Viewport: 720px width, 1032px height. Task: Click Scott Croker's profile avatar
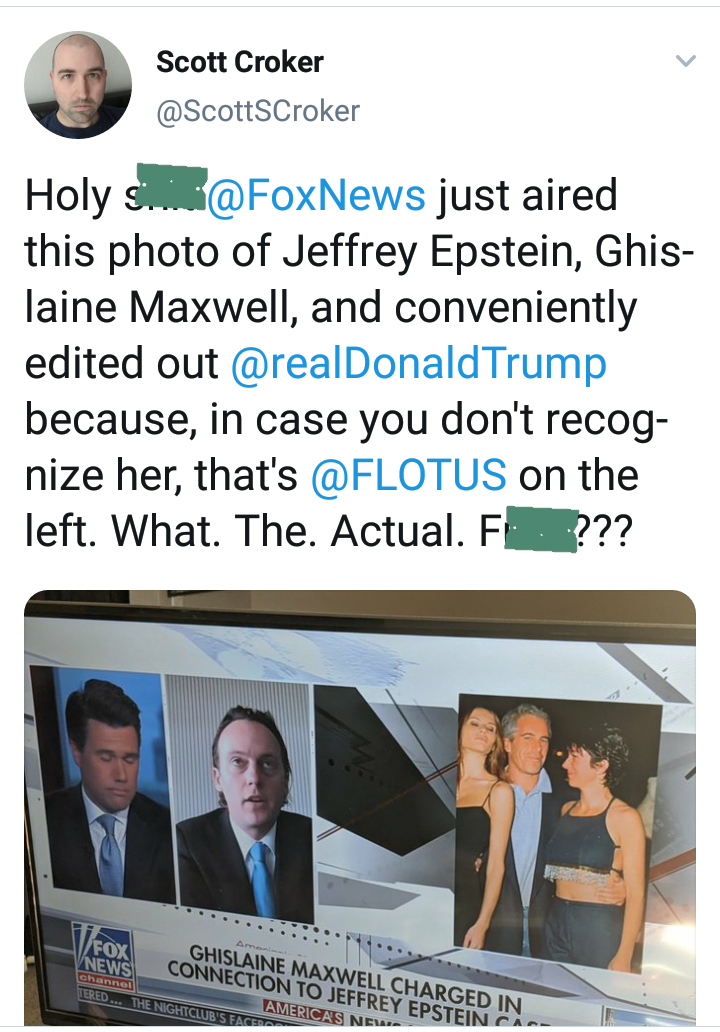coord(78,85)
